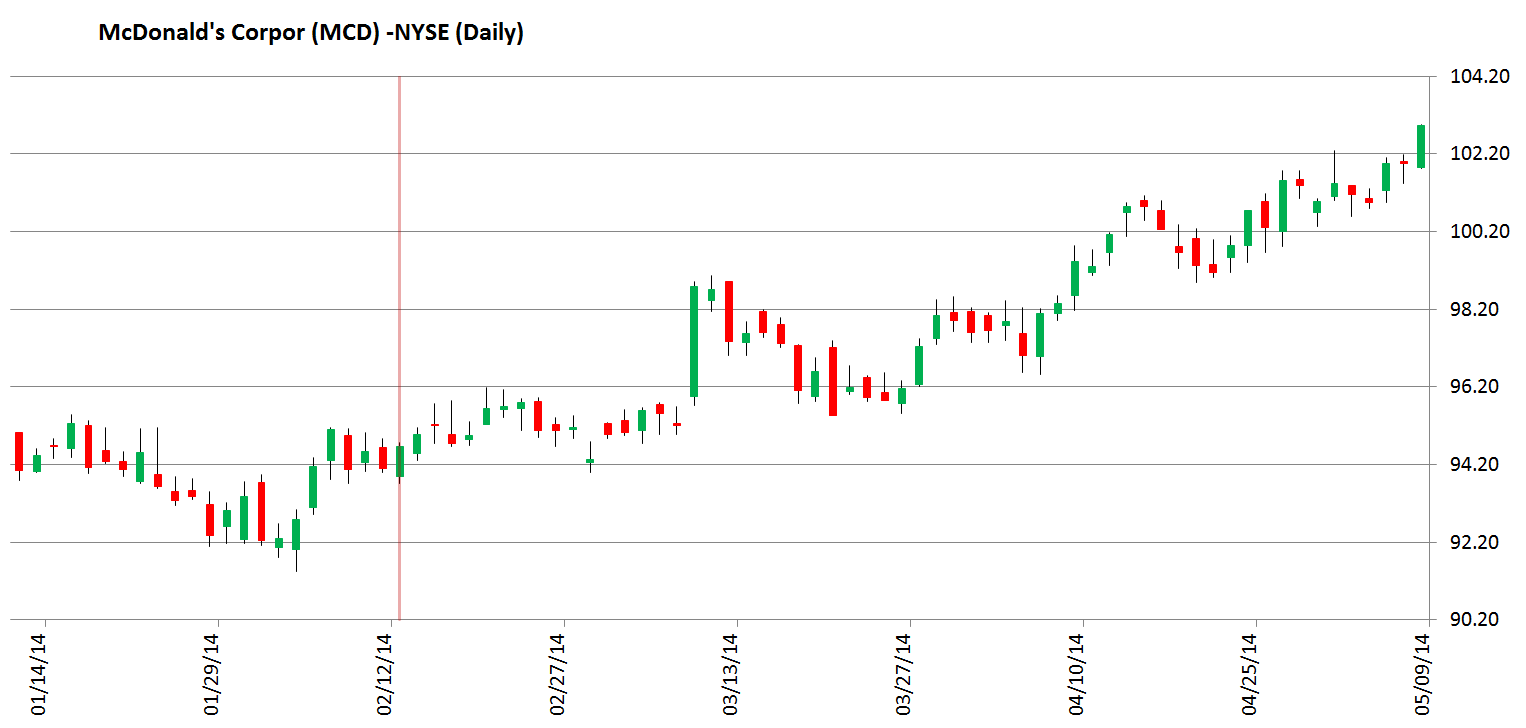Click the 04/10/14 date label

pos(1078,674)
